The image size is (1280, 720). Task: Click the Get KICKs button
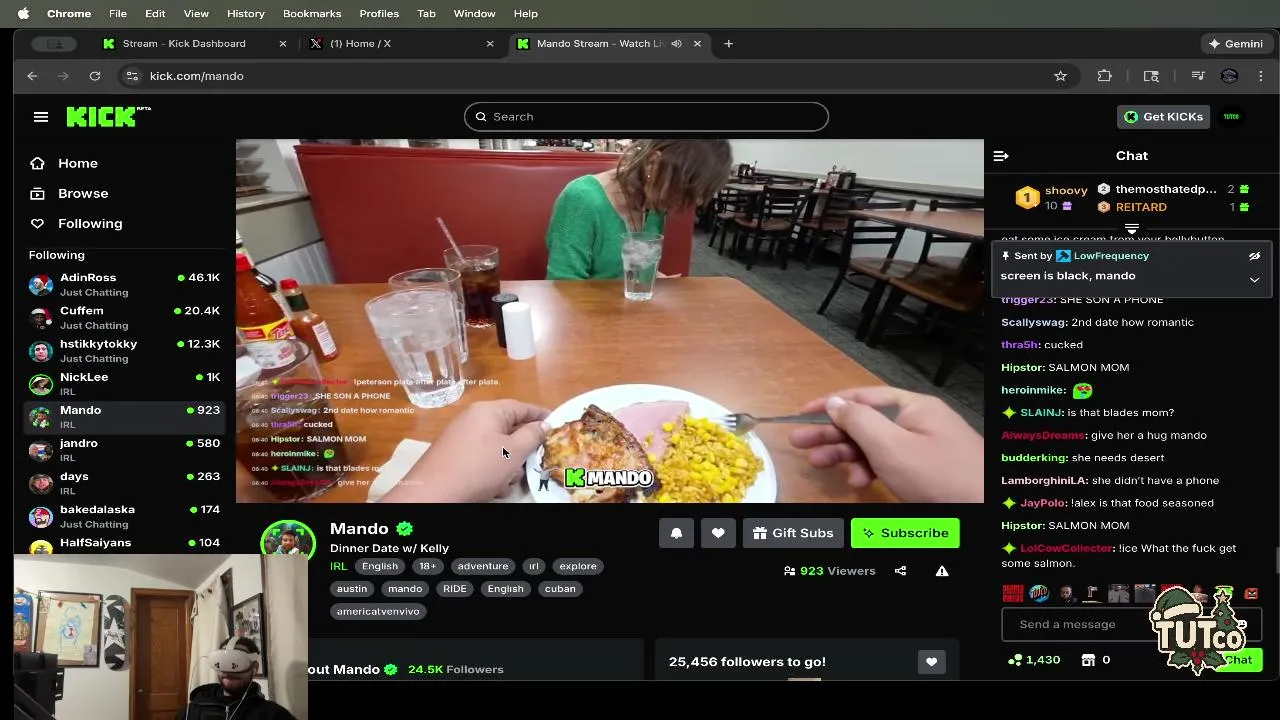(1164, 117)
